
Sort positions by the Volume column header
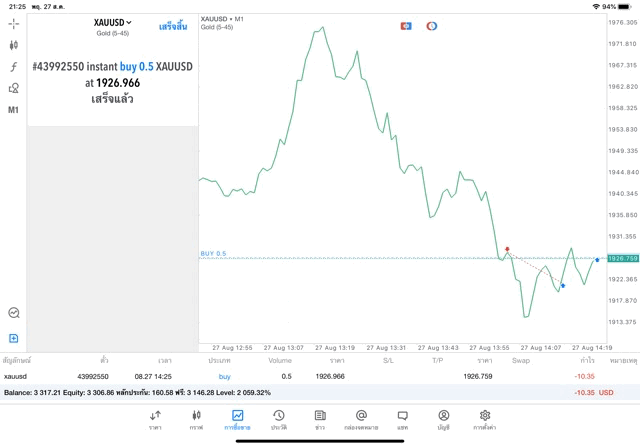pos(280,359)
